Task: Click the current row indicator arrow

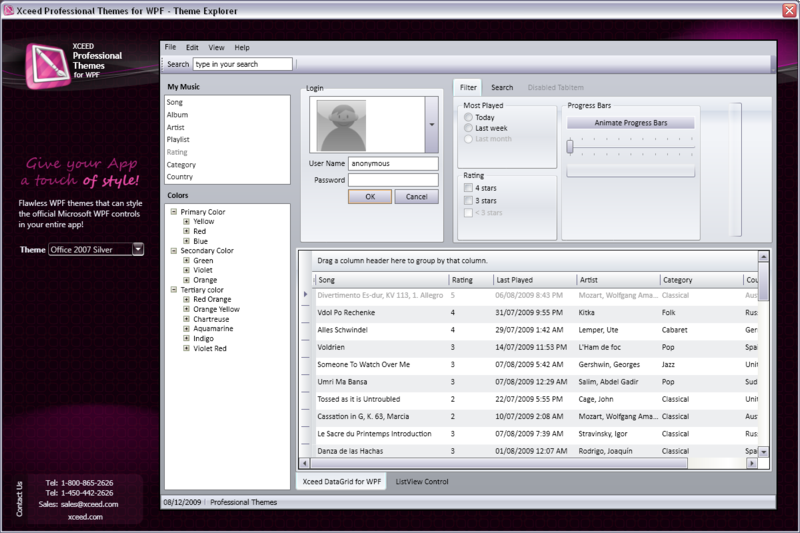Action: pos(305,294)
